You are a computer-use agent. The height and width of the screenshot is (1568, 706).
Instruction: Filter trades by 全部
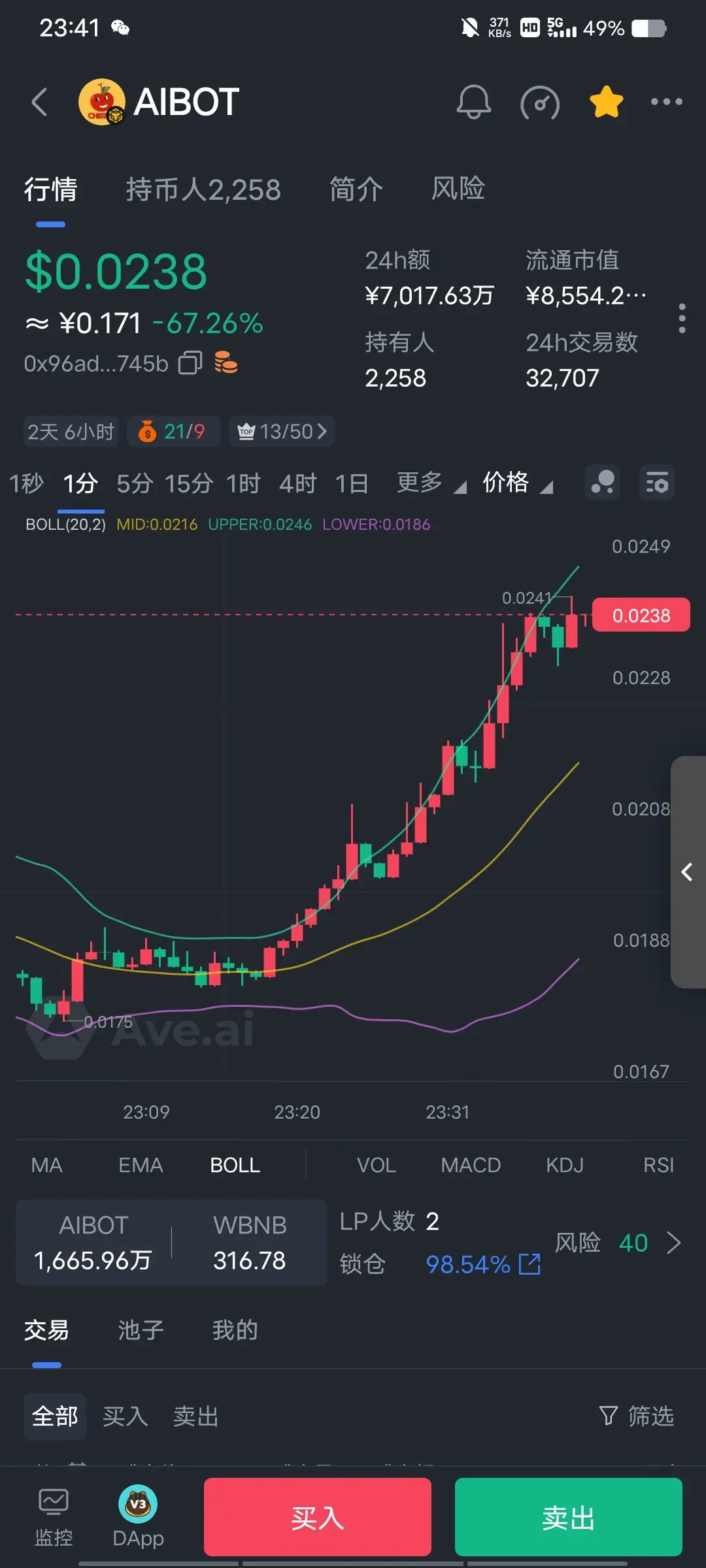tap(55, 1416)
